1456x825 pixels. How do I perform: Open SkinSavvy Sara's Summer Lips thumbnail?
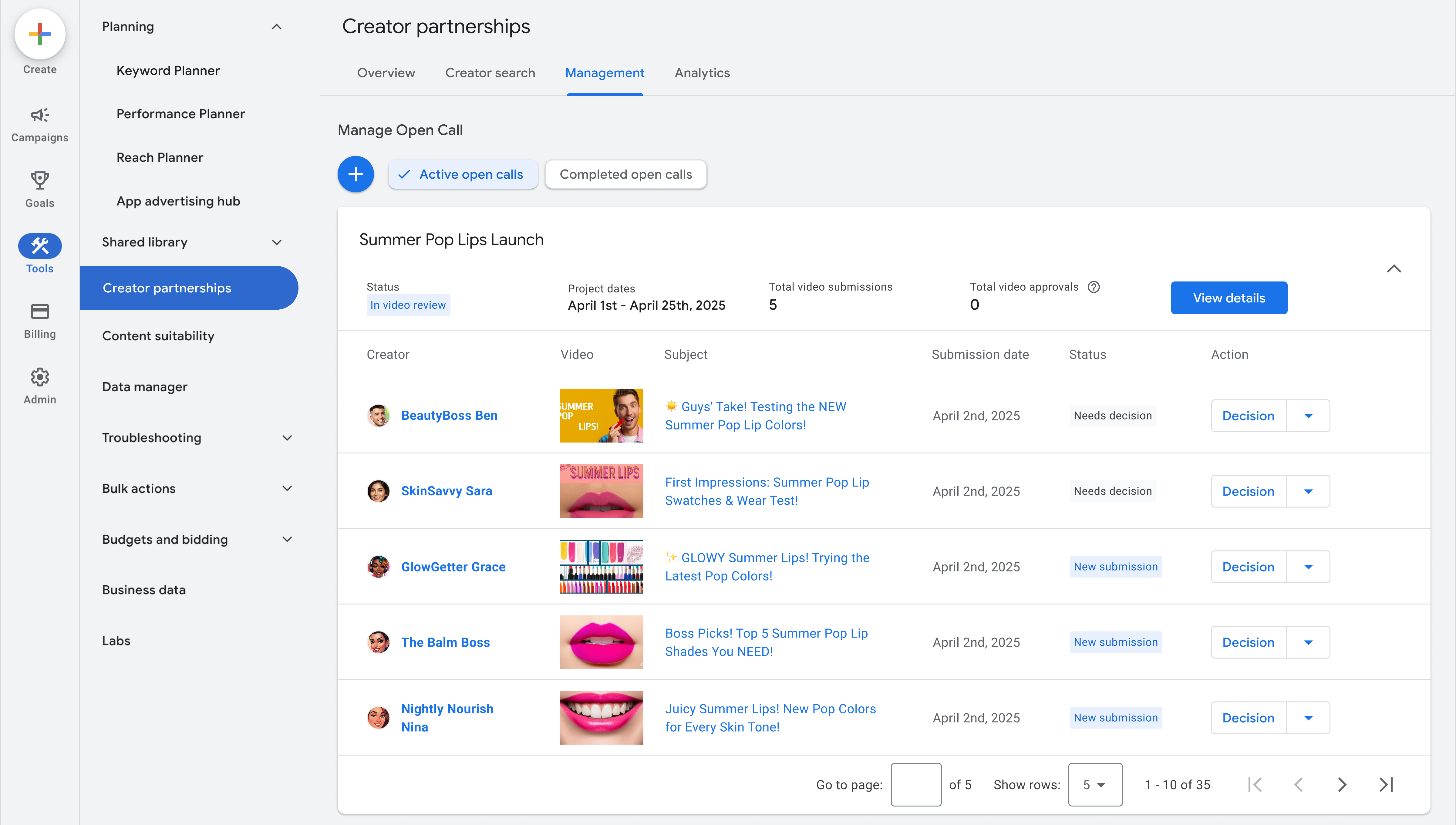coord(601,491)
